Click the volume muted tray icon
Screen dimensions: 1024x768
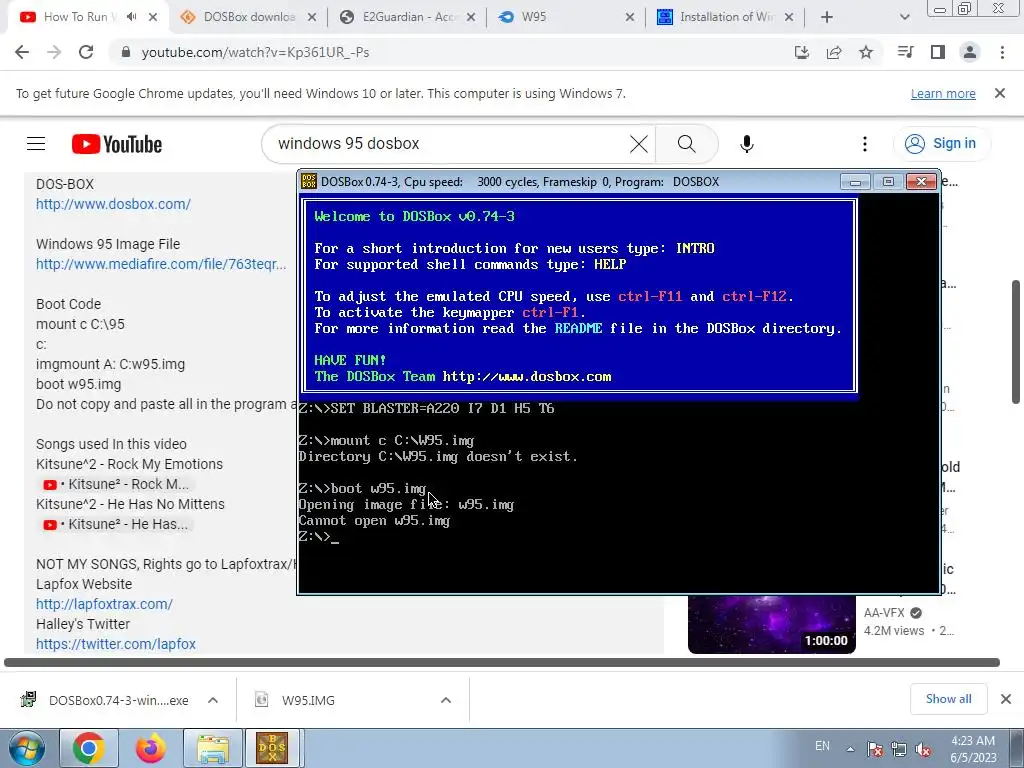click(923, 750)
